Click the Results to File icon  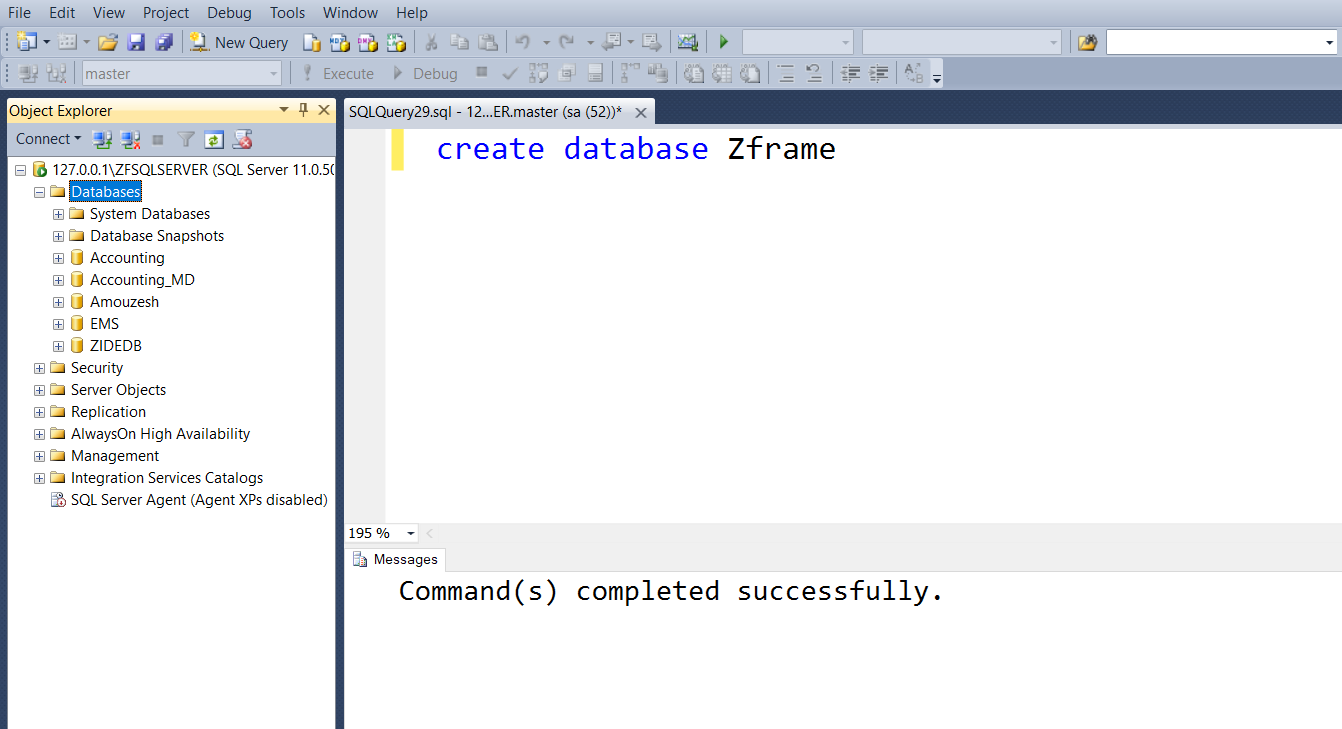point(750,73)
